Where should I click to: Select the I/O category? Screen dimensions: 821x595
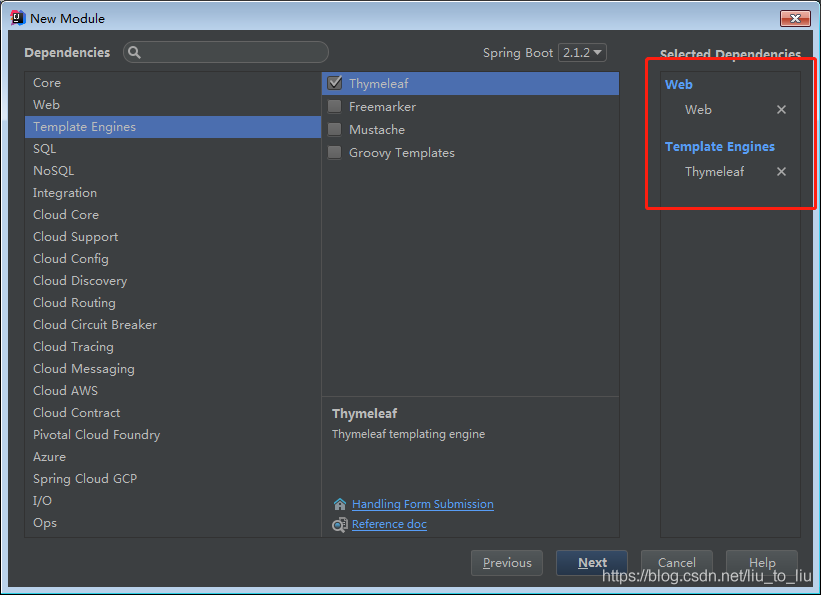(173, 501)
